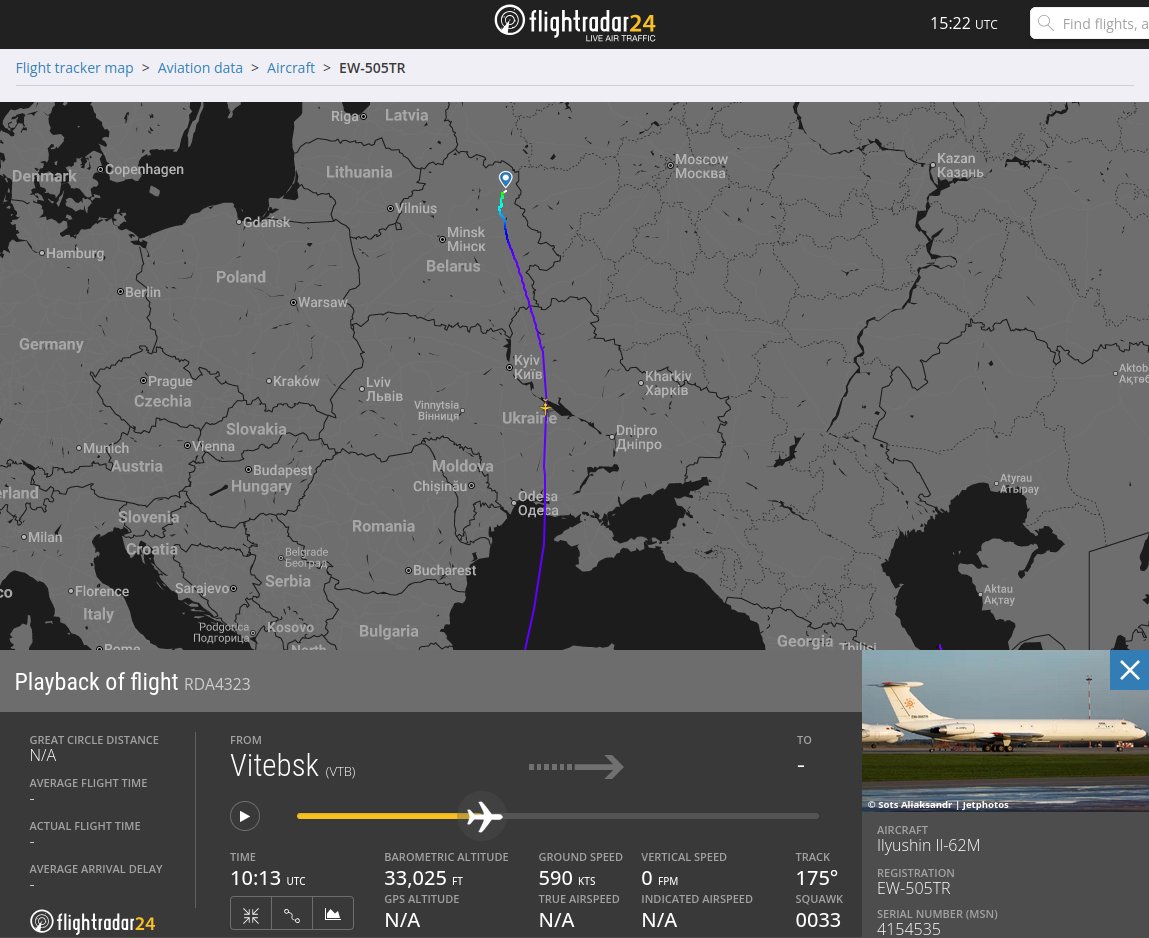Click the Lviv city label on map

coord(384,388)
